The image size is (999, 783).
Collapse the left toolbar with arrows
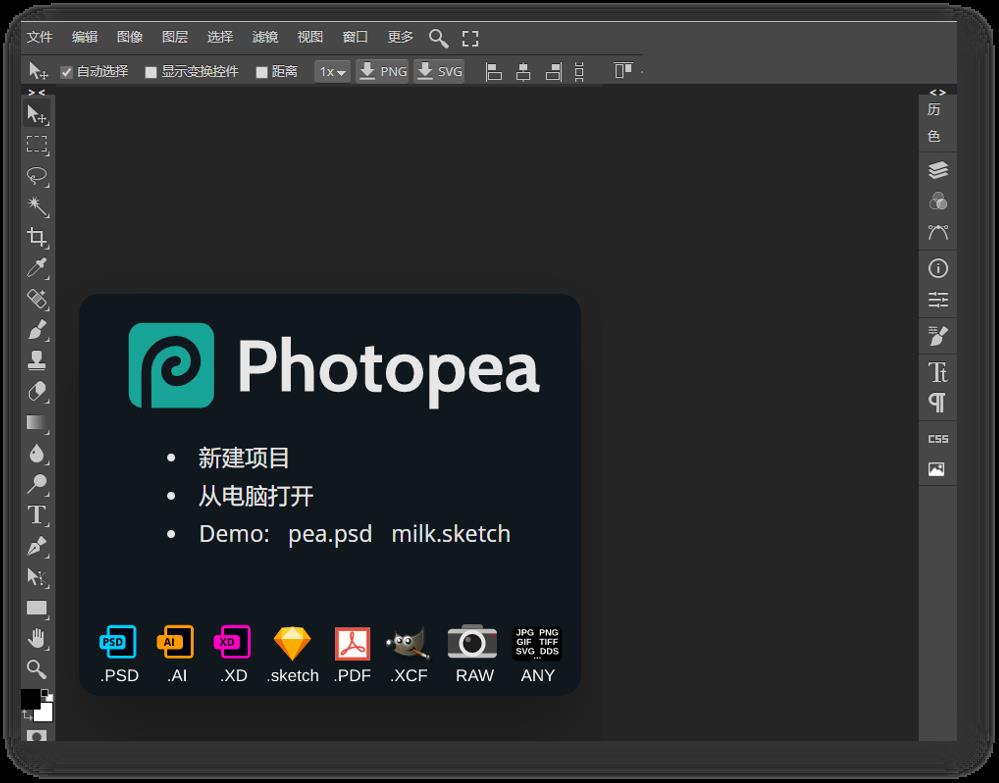37,92
